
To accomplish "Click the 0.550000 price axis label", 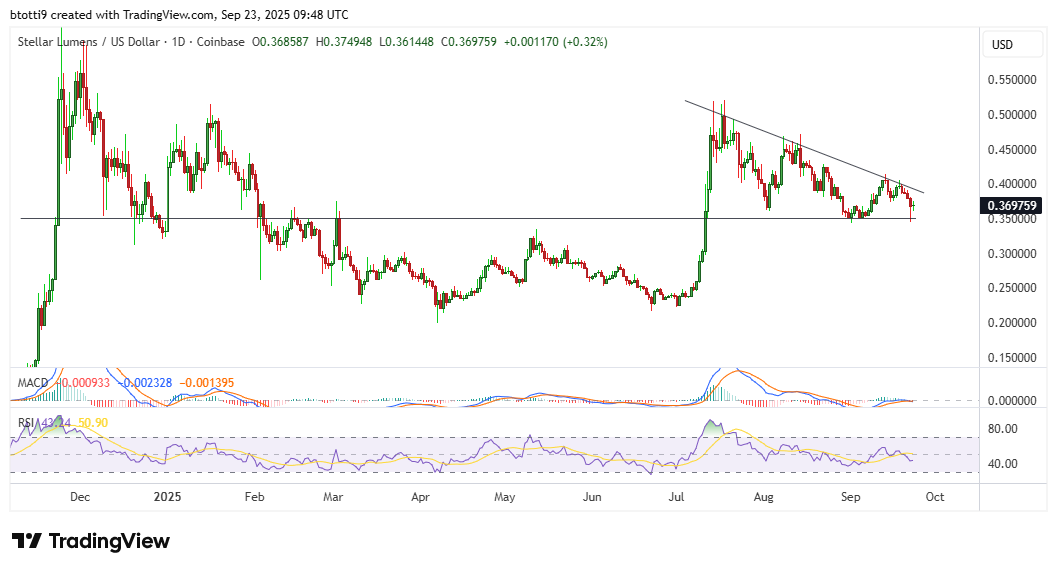I will 1012,79.
